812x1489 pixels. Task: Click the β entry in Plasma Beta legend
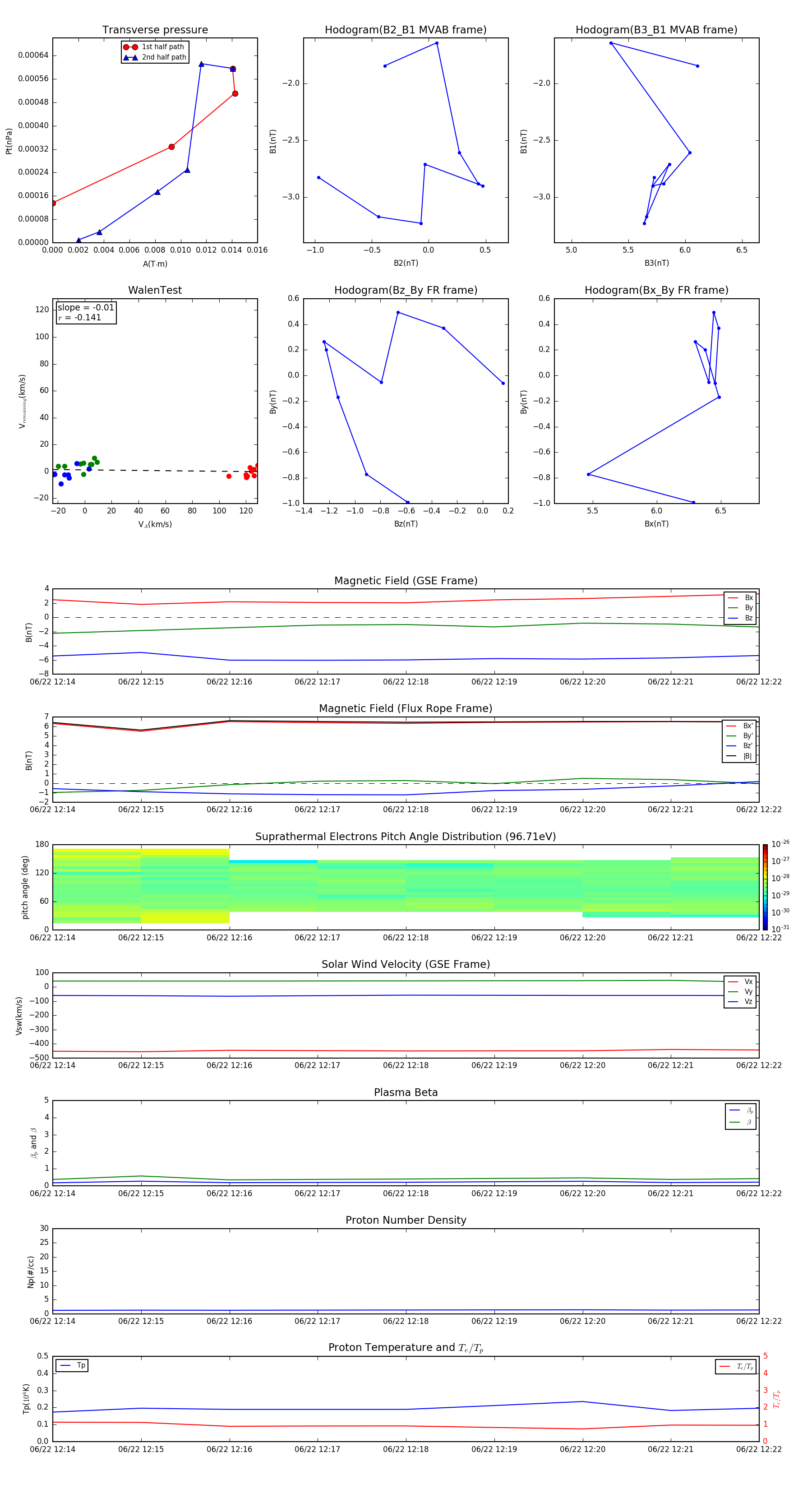coord(741,1123)
